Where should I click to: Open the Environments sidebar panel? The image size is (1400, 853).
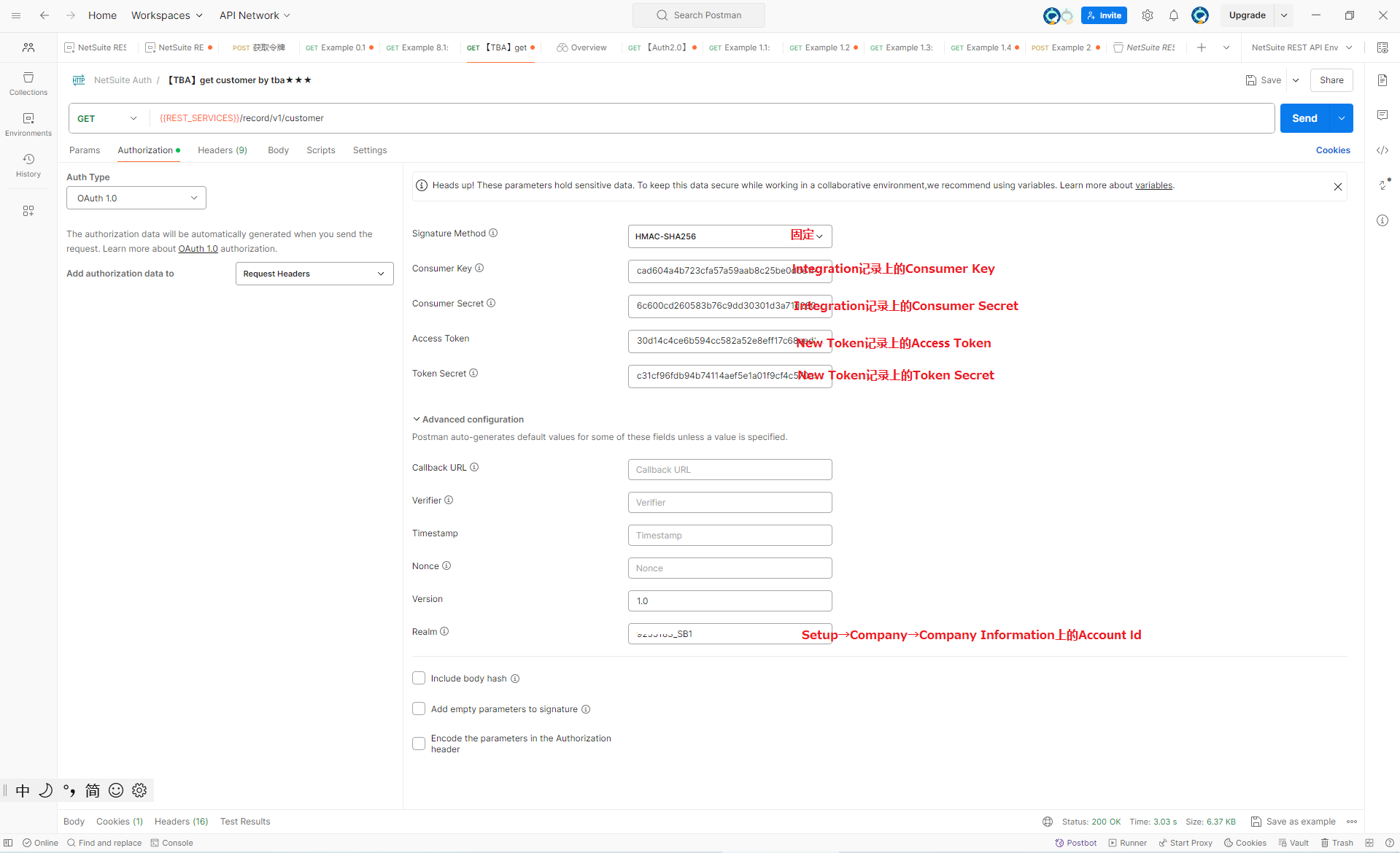[28, 124]
